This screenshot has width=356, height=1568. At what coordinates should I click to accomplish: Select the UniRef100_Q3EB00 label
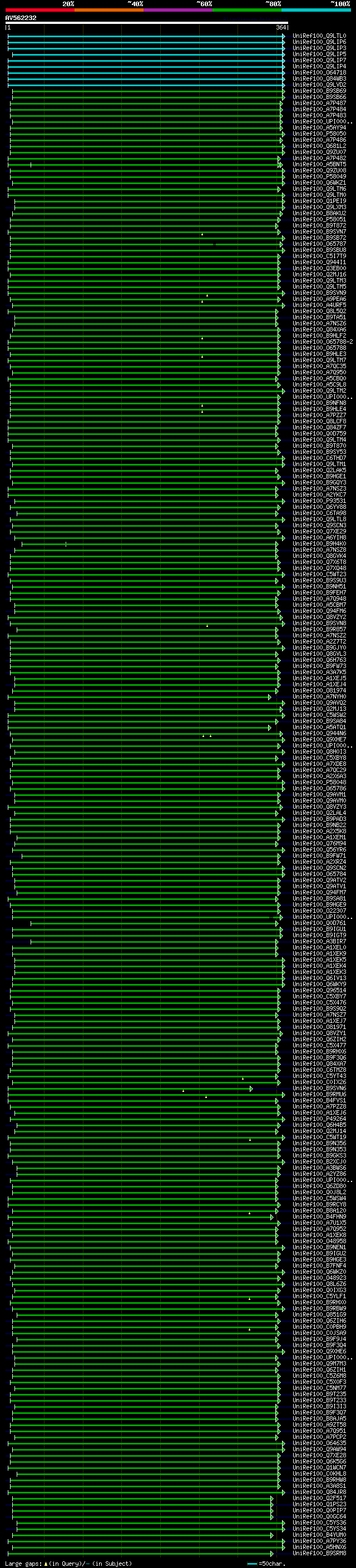[x=319, y=269]
